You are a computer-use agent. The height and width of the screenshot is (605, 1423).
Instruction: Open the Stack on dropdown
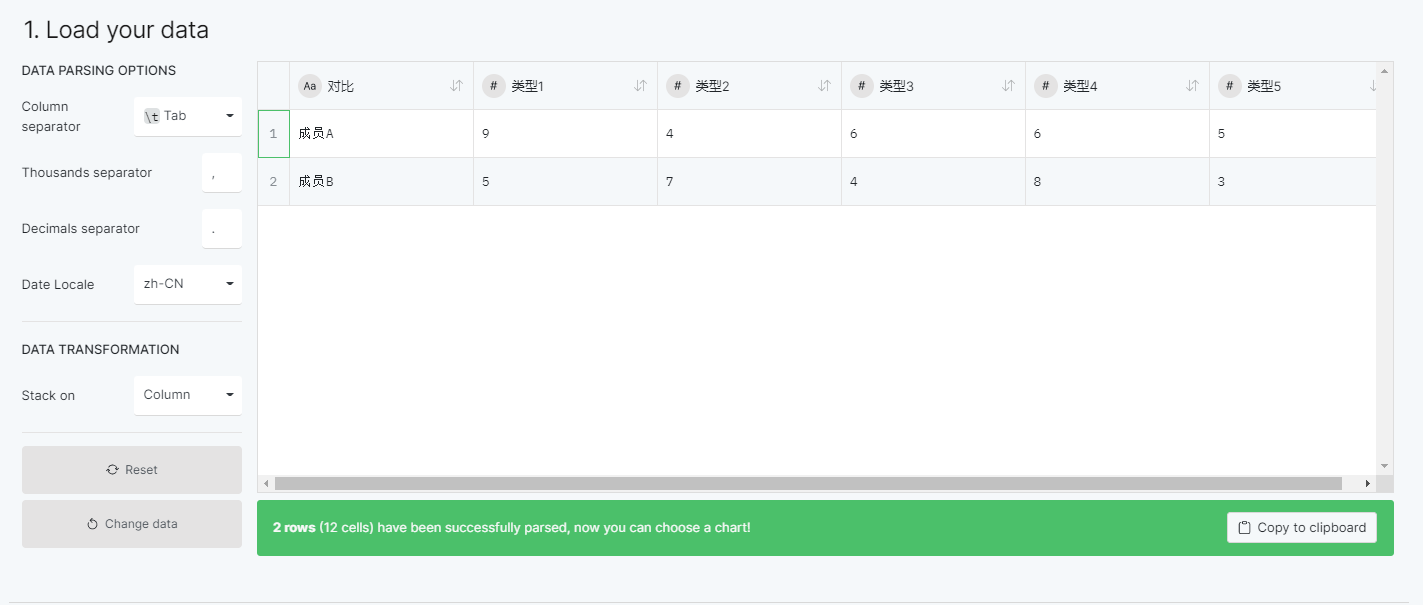pyautogui.click(x=187, y=395)
